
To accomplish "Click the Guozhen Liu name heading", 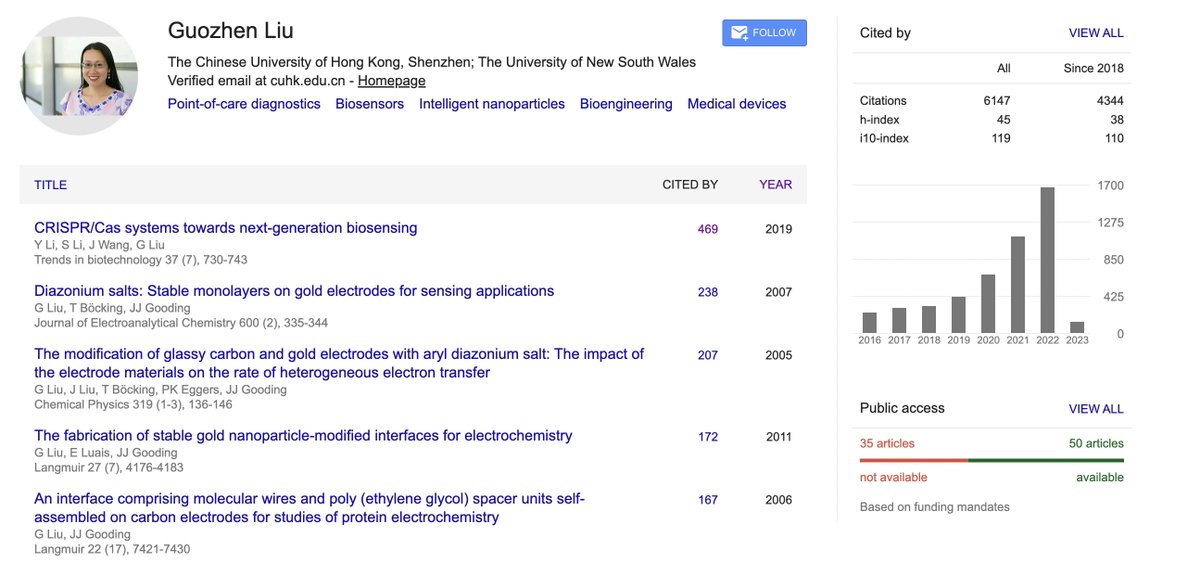I will click(231, 31).
